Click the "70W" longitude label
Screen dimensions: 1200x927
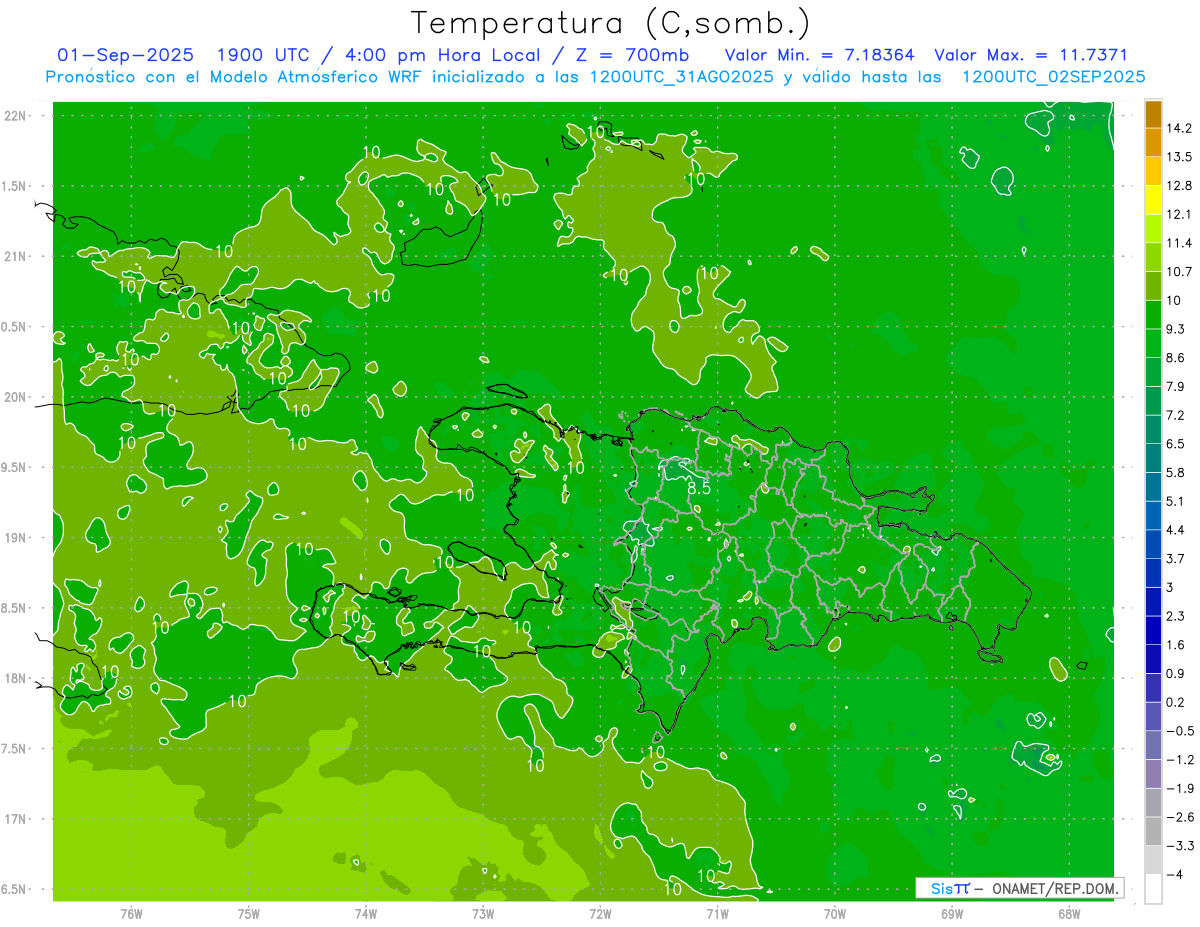pyautogui.click(x=835, y=913)
